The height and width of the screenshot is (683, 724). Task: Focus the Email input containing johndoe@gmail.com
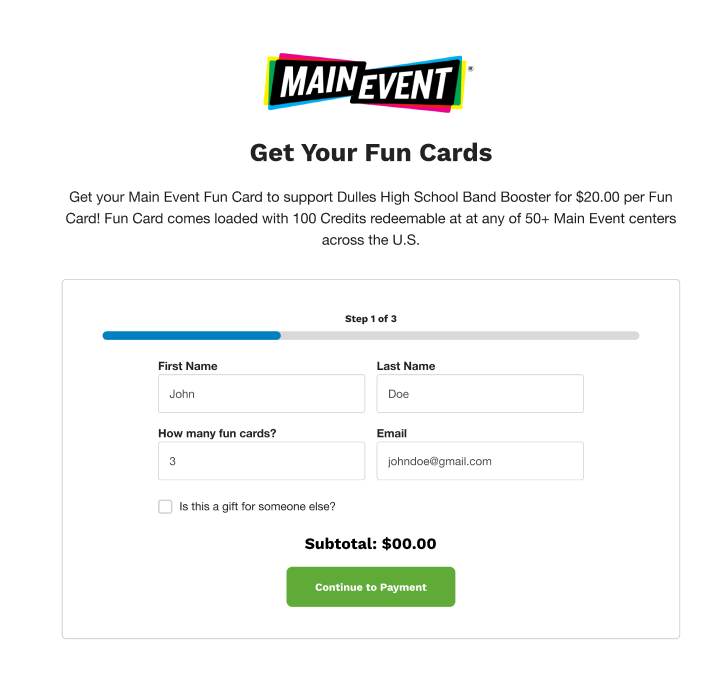point(479,461)
